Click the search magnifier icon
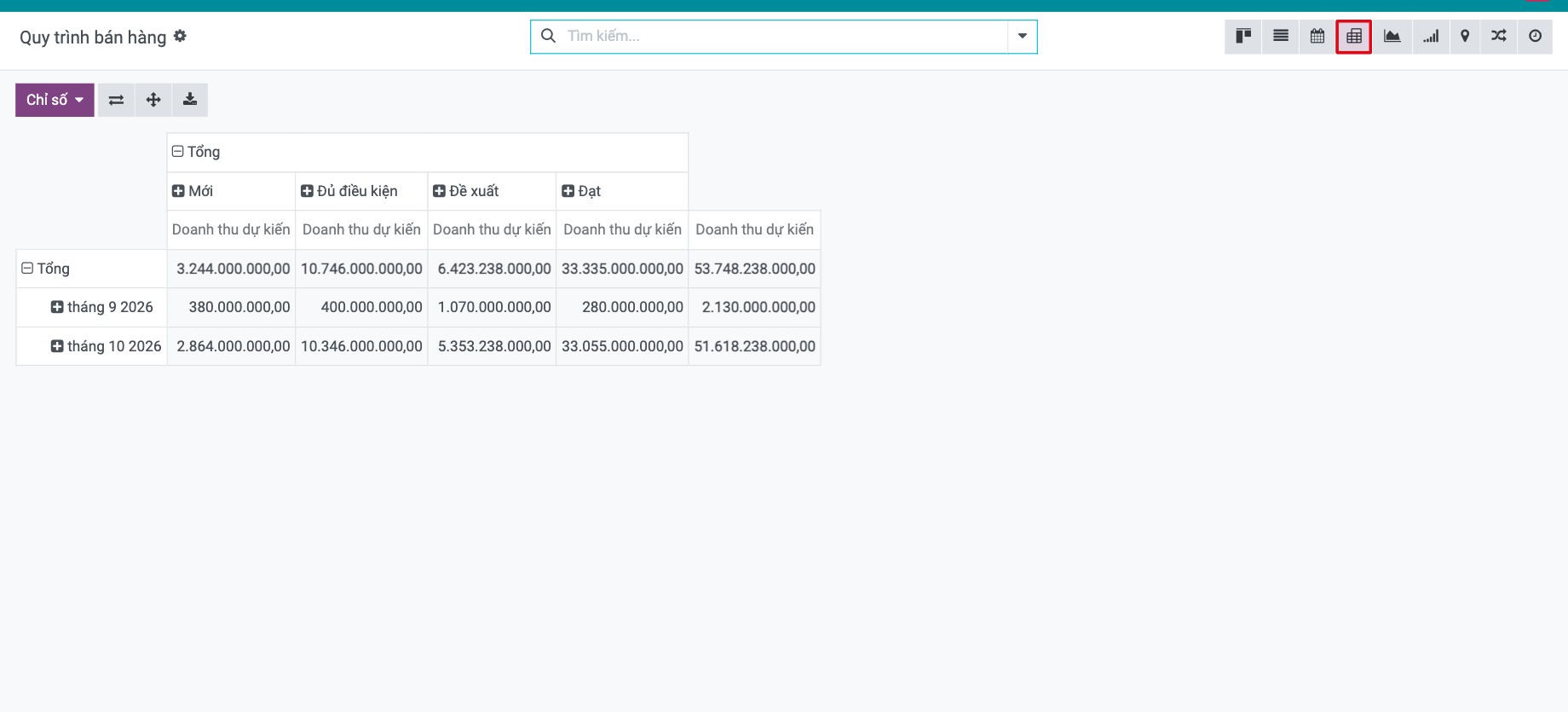The width and height of the screenshot is (1568, 712). point(549,36)
